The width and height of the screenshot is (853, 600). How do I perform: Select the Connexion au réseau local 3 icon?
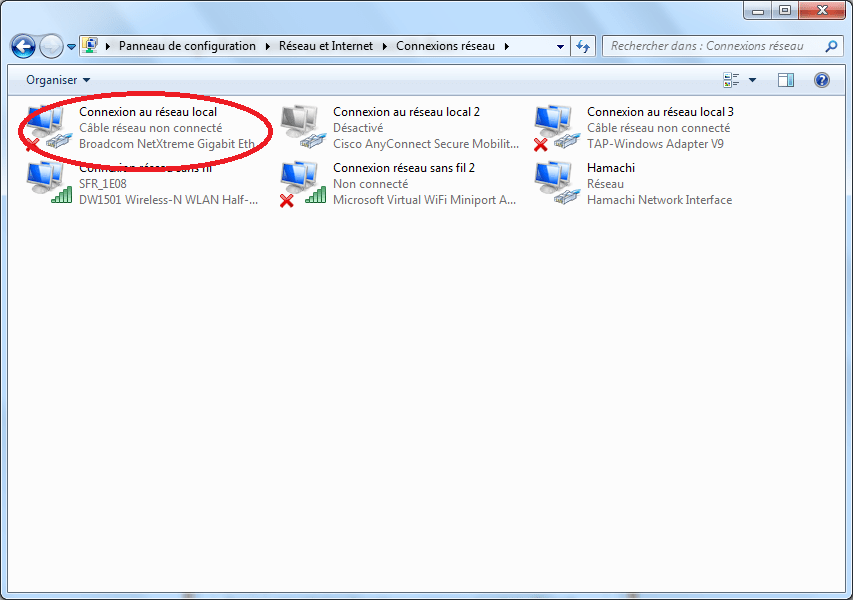tap(557, 127)
